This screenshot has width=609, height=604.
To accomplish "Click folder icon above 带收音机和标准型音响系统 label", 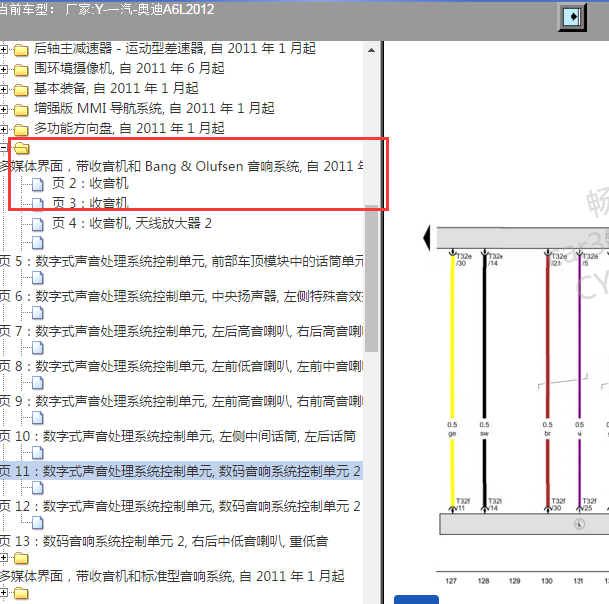I will pyautogui.click(x=21, y=559).
